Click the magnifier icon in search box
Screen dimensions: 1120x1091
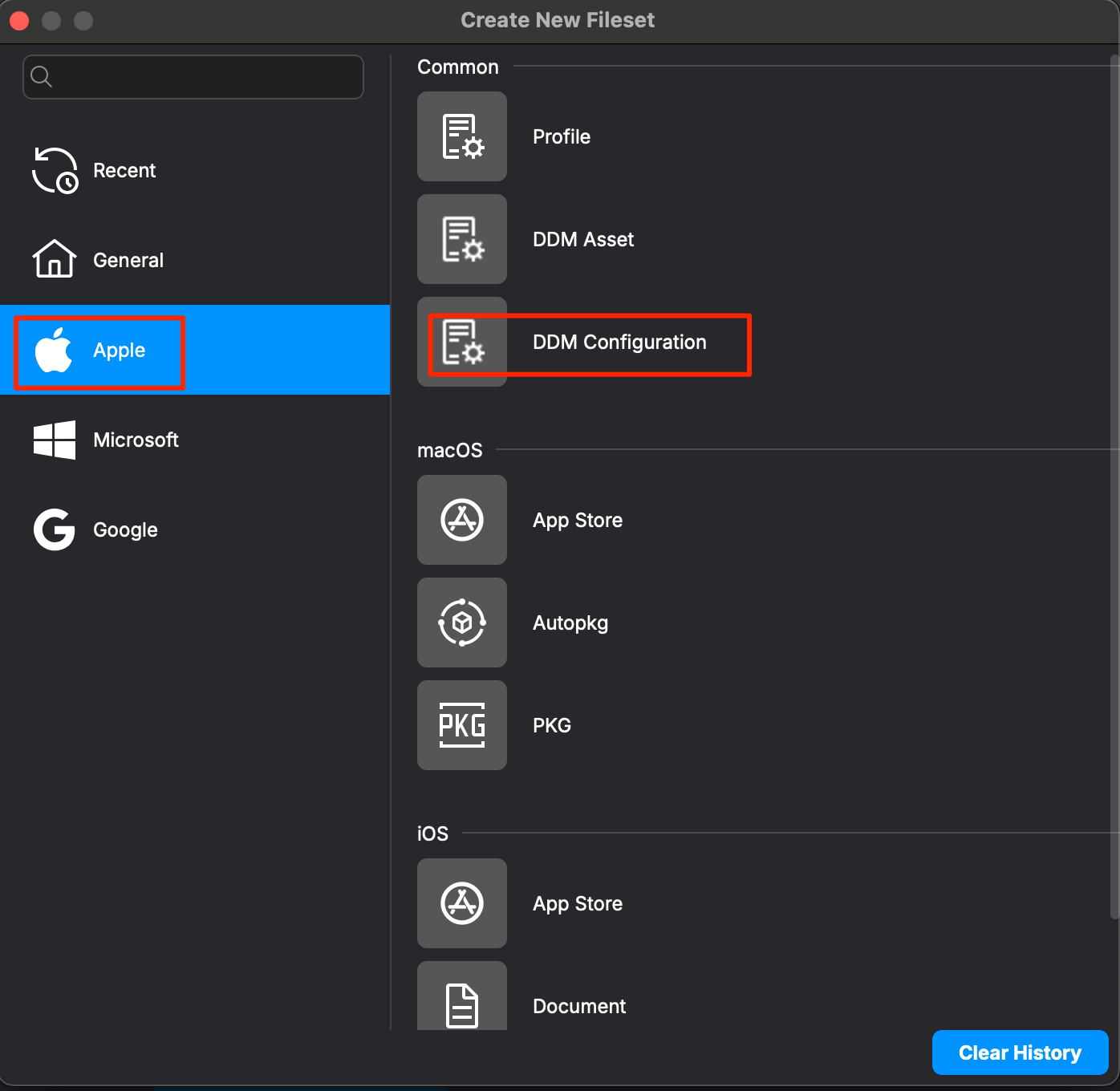41,77
